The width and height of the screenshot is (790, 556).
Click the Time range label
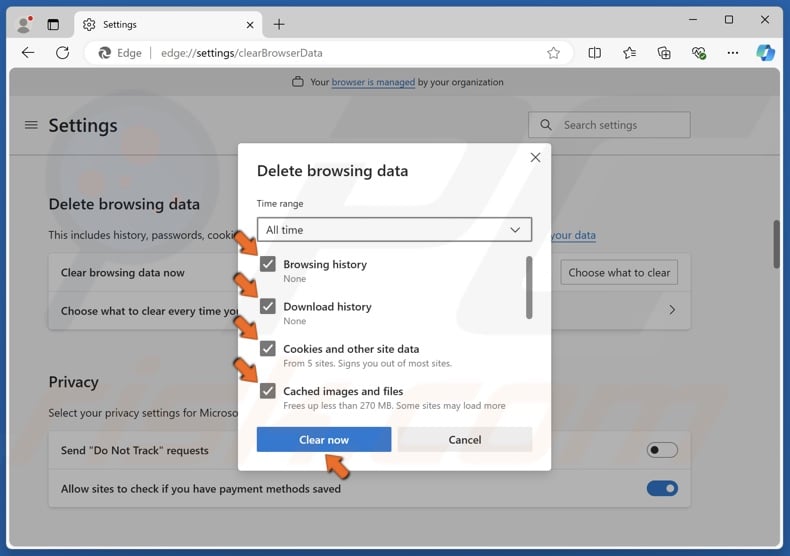[280, 203]
